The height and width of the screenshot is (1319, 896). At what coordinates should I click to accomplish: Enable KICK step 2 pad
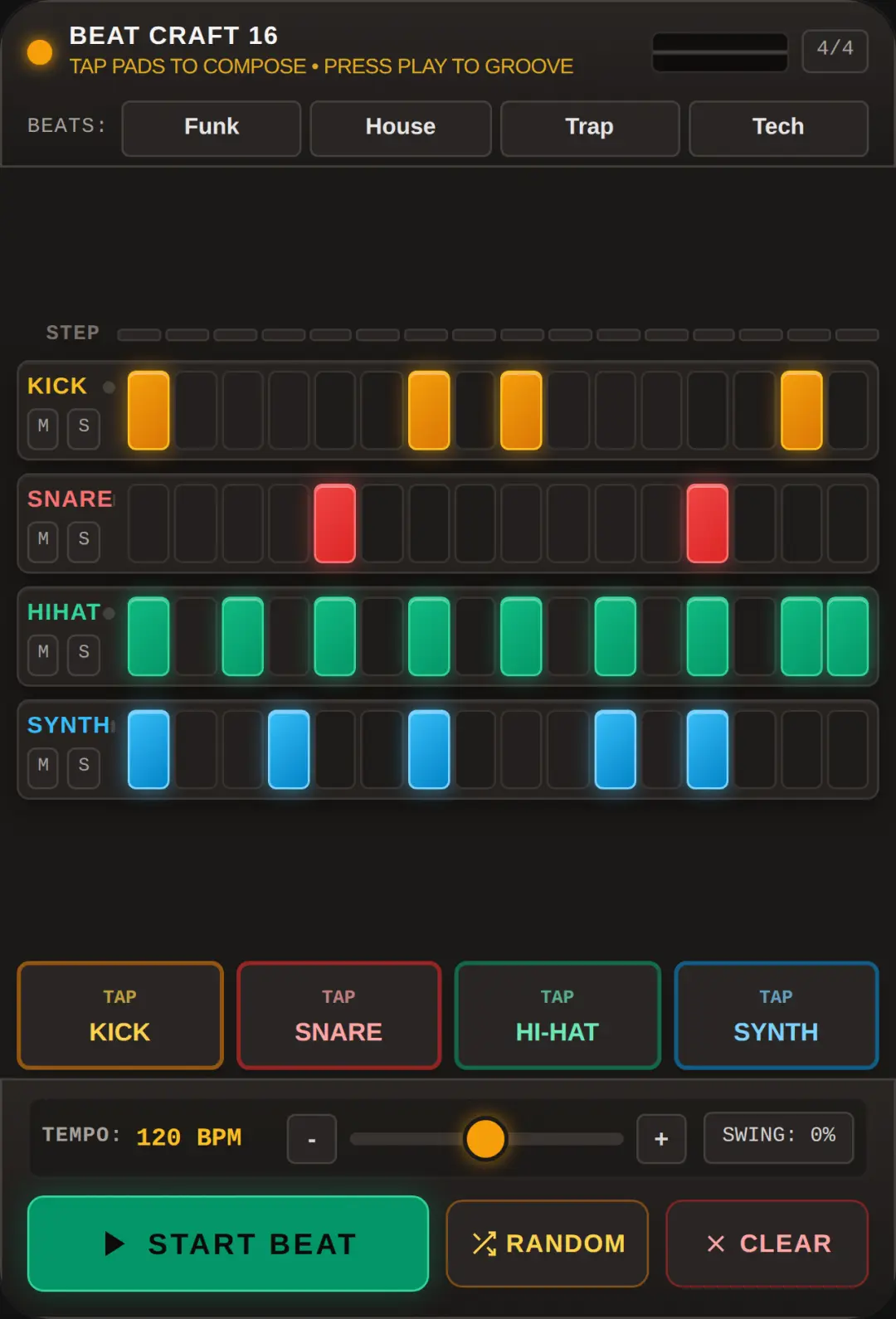196,411
